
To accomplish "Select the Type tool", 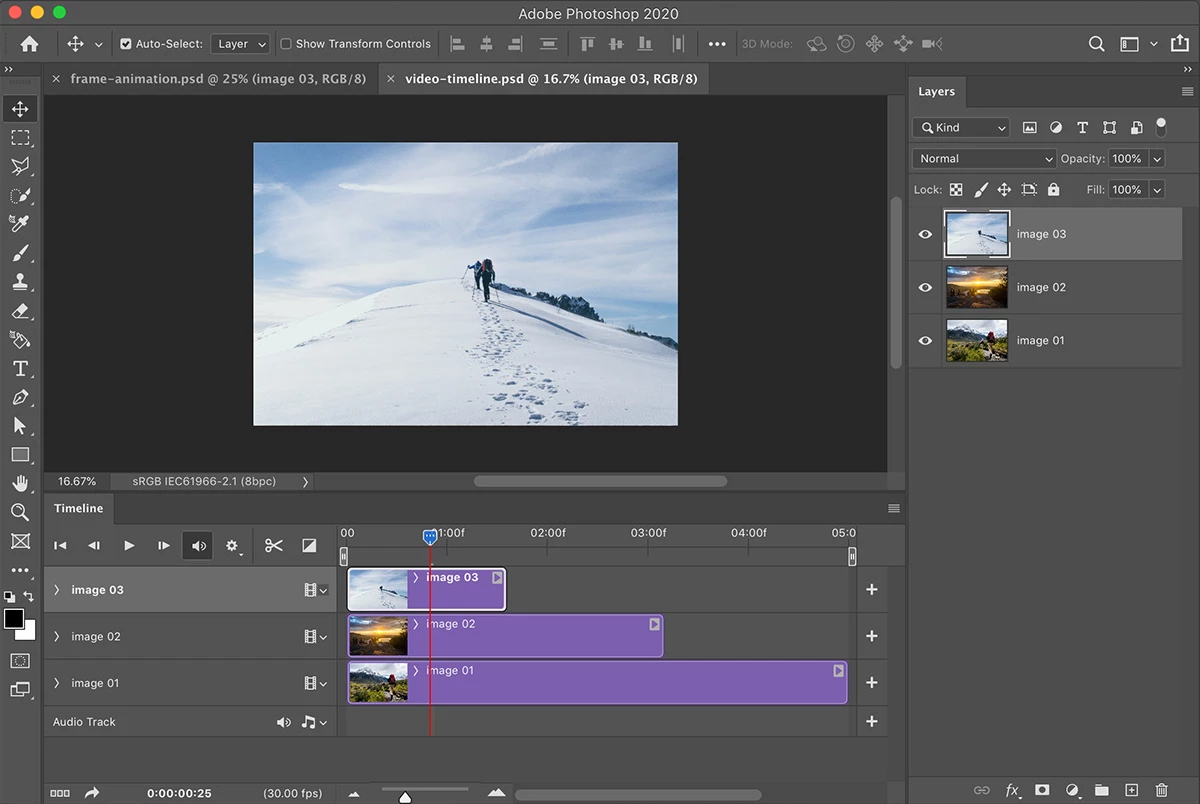I will (20, 369).
